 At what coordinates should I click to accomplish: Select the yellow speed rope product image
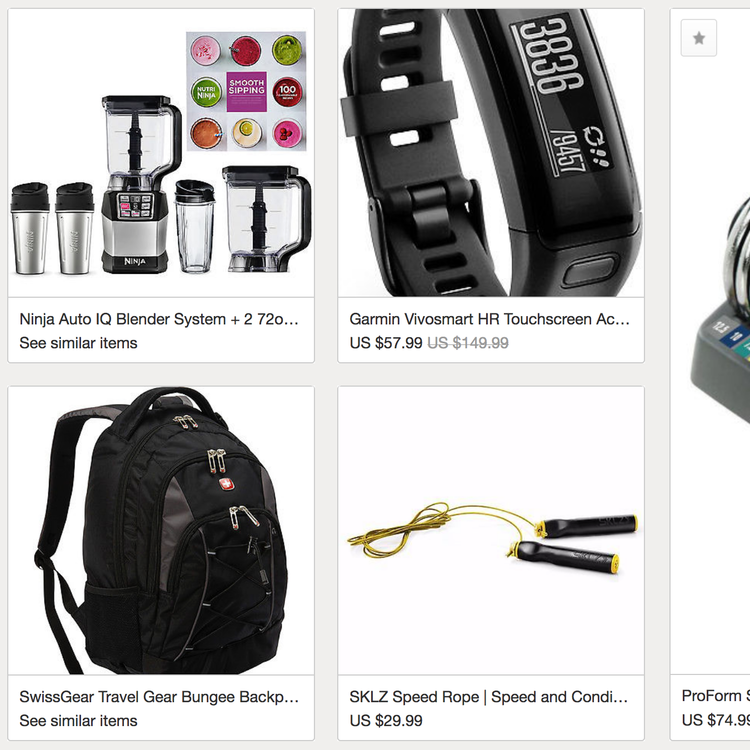tap(491, 531)
